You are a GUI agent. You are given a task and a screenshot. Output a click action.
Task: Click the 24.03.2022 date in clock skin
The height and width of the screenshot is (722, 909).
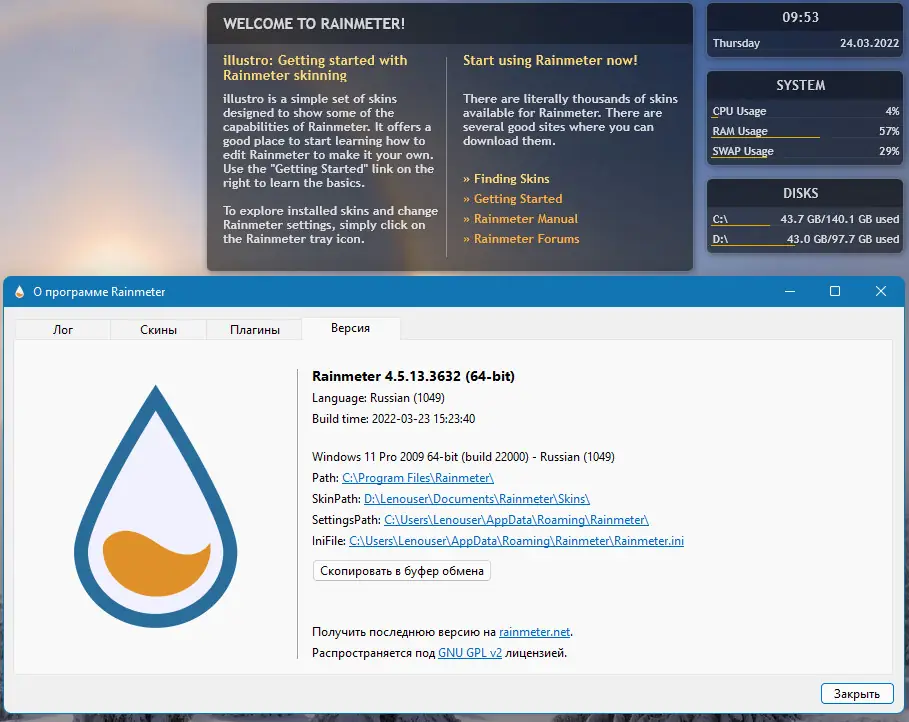point(869,43)
